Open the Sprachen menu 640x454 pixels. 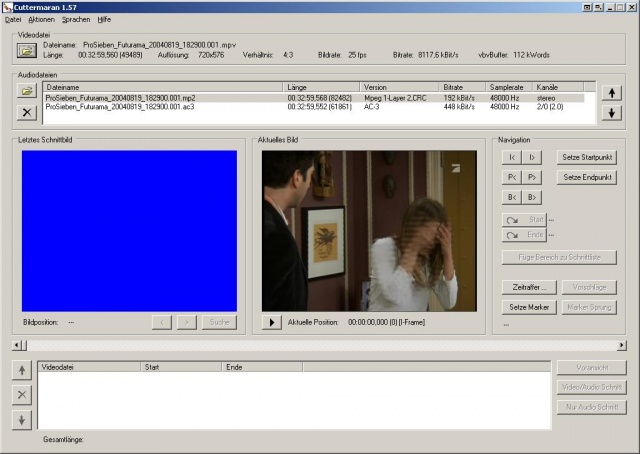point(75,19)
